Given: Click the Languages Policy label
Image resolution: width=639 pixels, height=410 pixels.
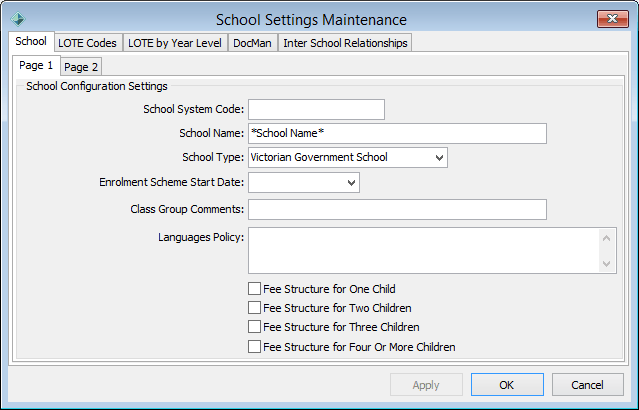Looking at the screenshot, I should 201,237.
